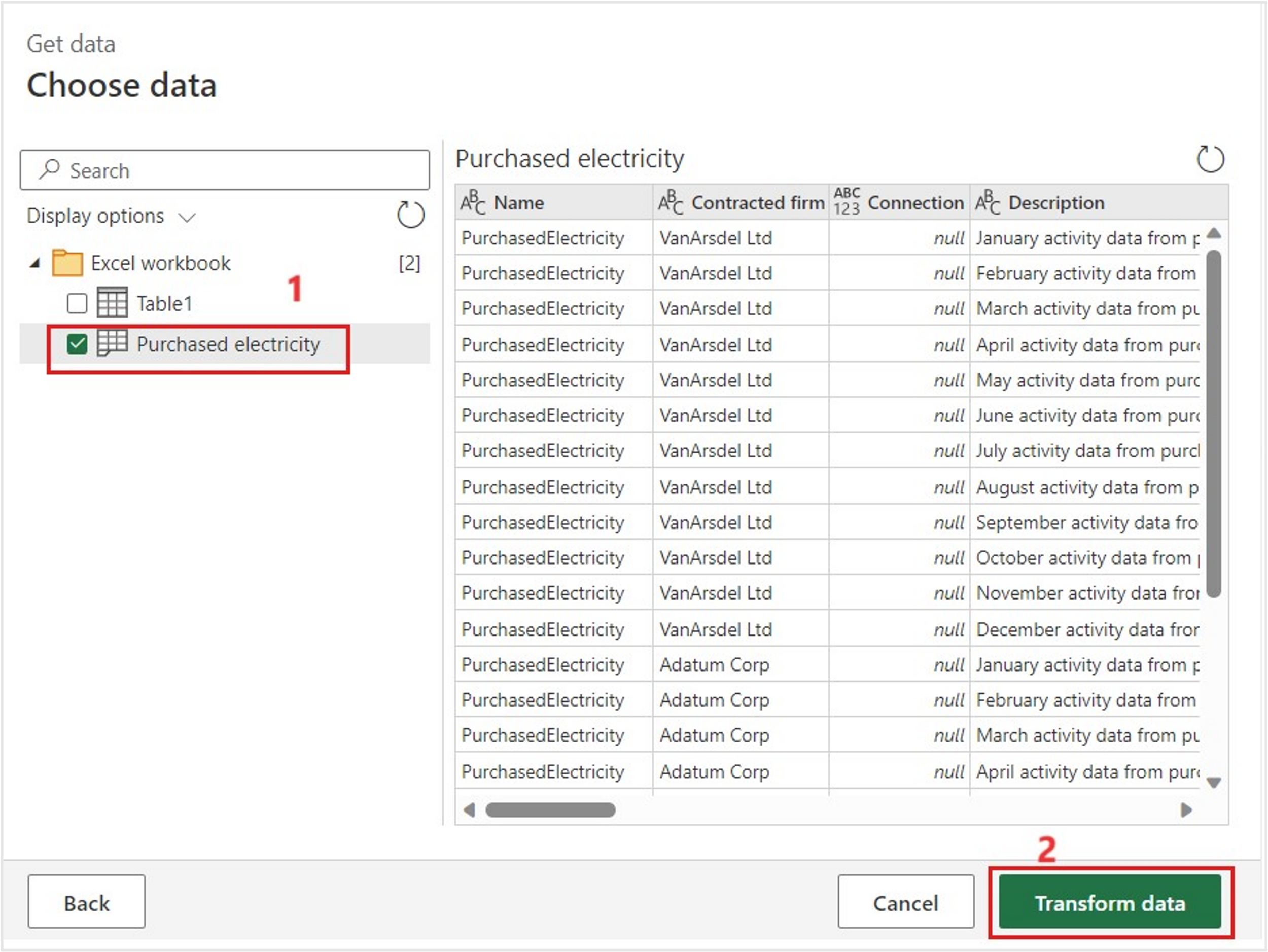Click the Cancel button
The image size is (1268, 952).
(x=905, y=903)
